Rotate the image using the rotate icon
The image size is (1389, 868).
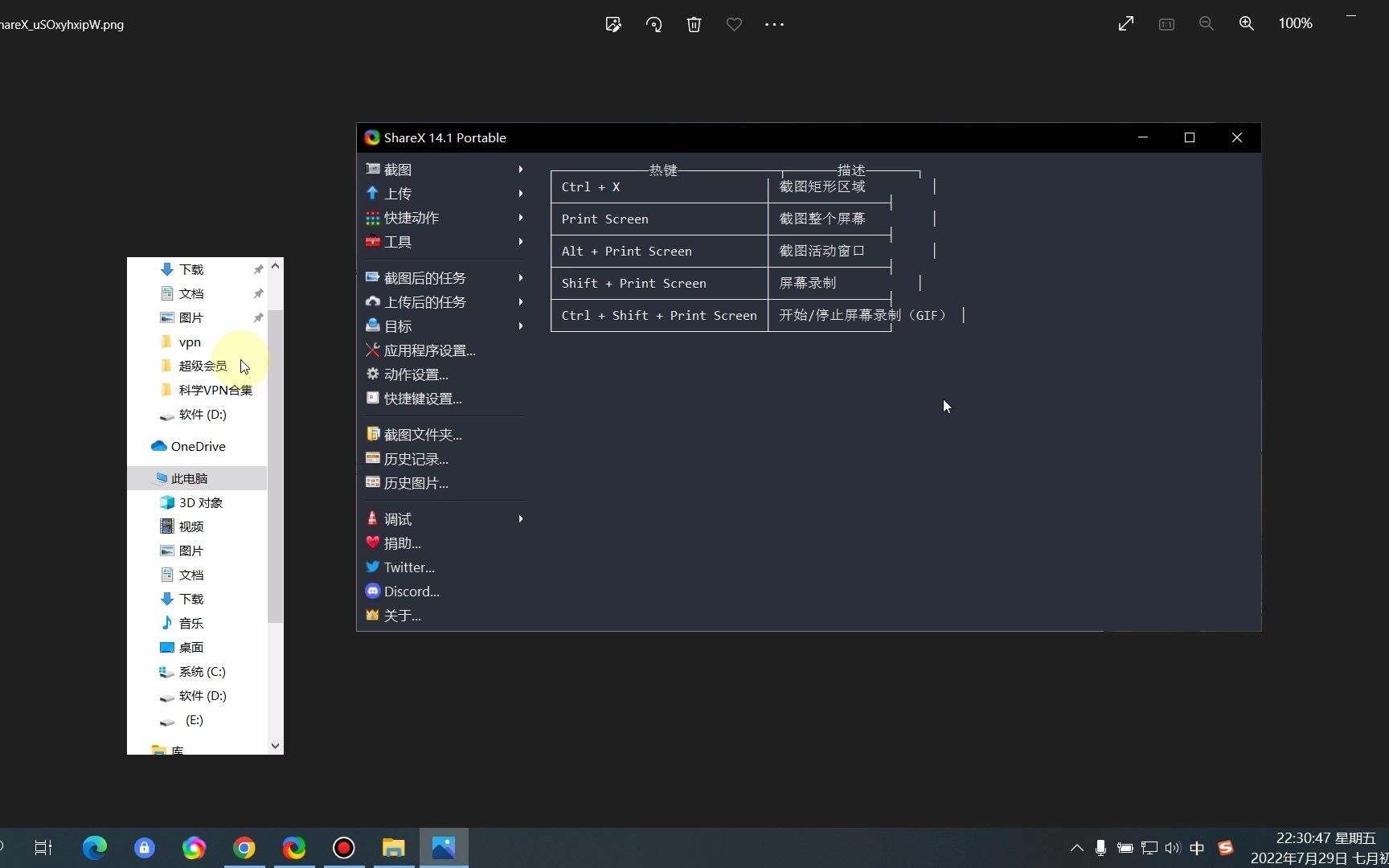tap(654, 24)
